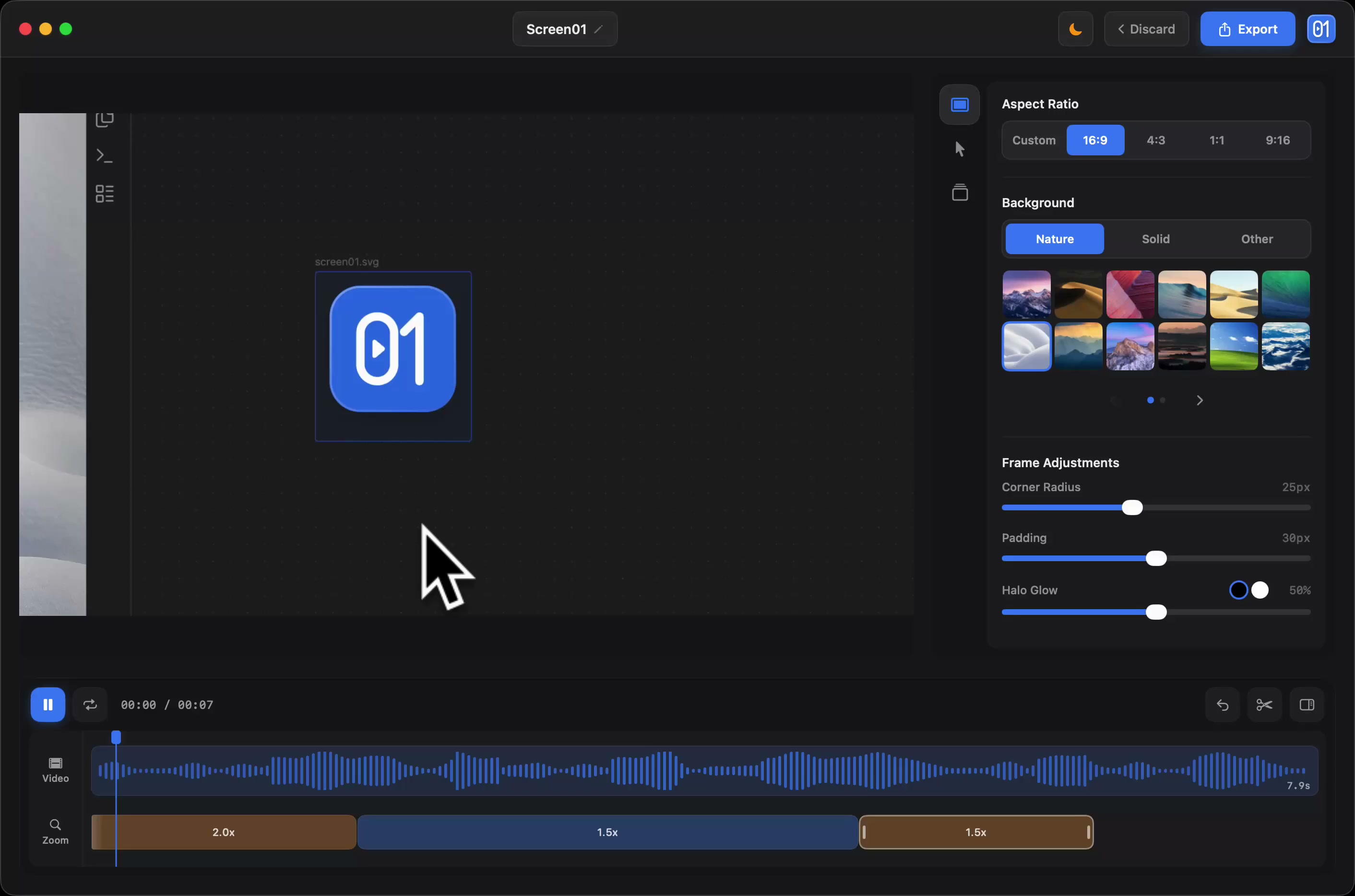Open the frame background settings icon

pos(960,105)
